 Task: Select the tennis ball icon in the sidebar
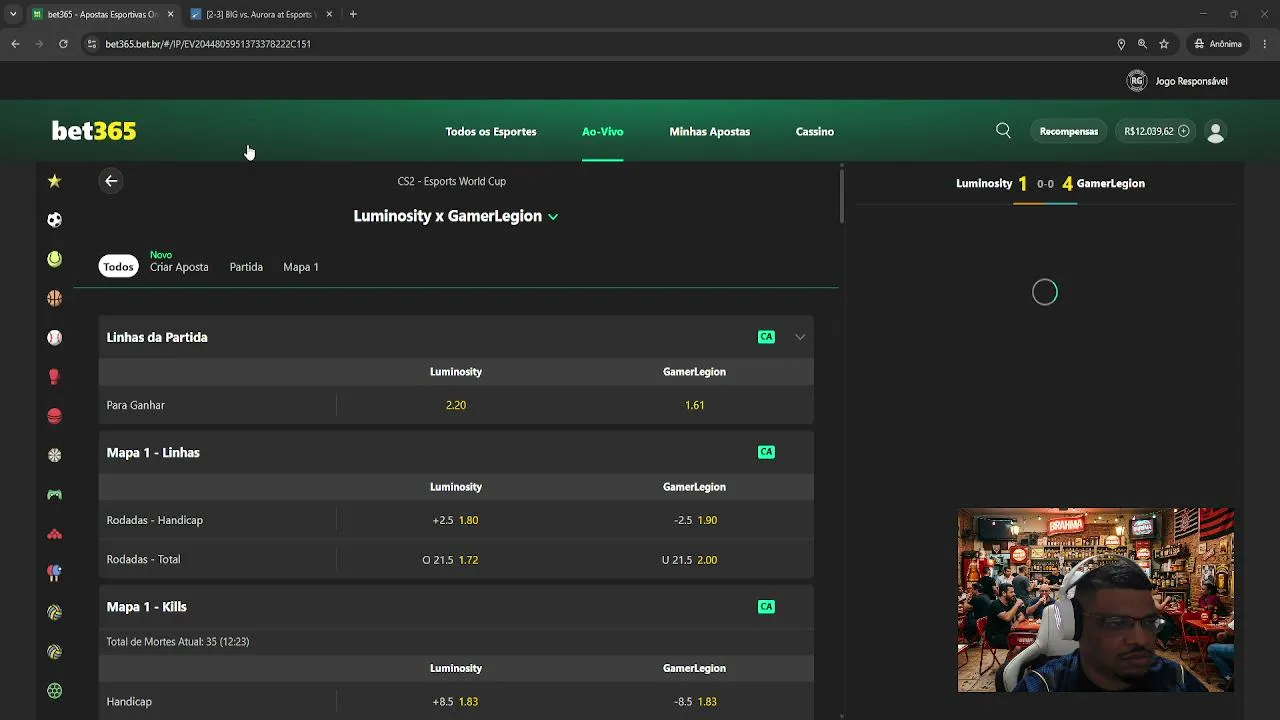[54, 259]
